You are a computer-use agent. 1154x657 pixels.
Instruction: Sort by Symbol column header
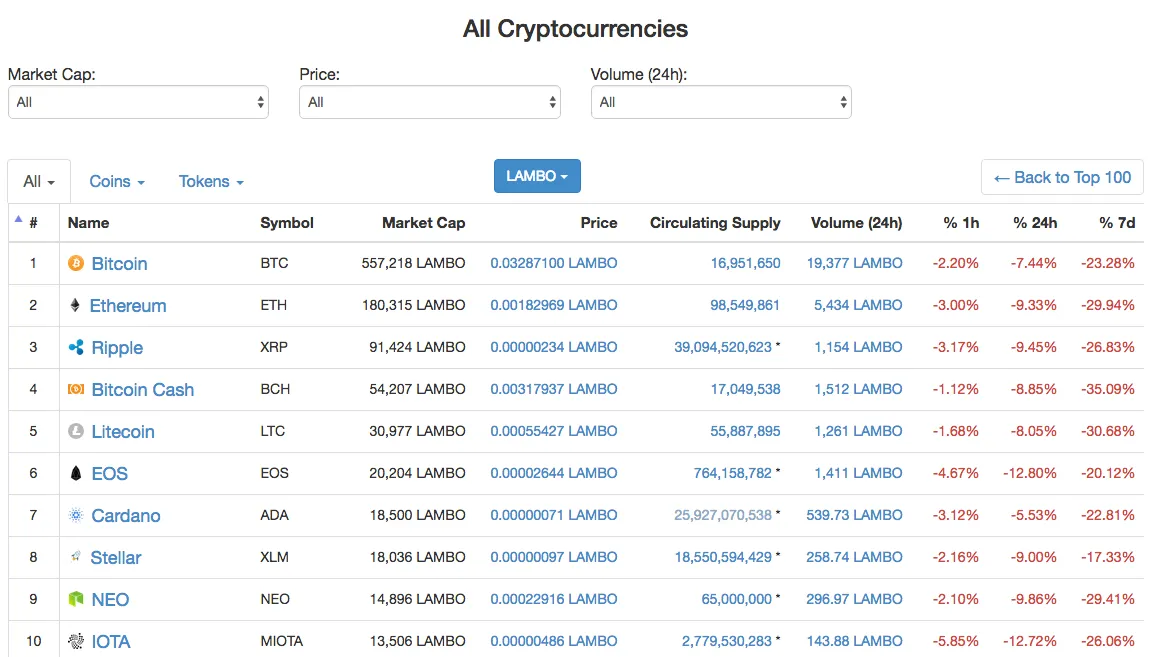pyautogui.click(x=287, y=223)
